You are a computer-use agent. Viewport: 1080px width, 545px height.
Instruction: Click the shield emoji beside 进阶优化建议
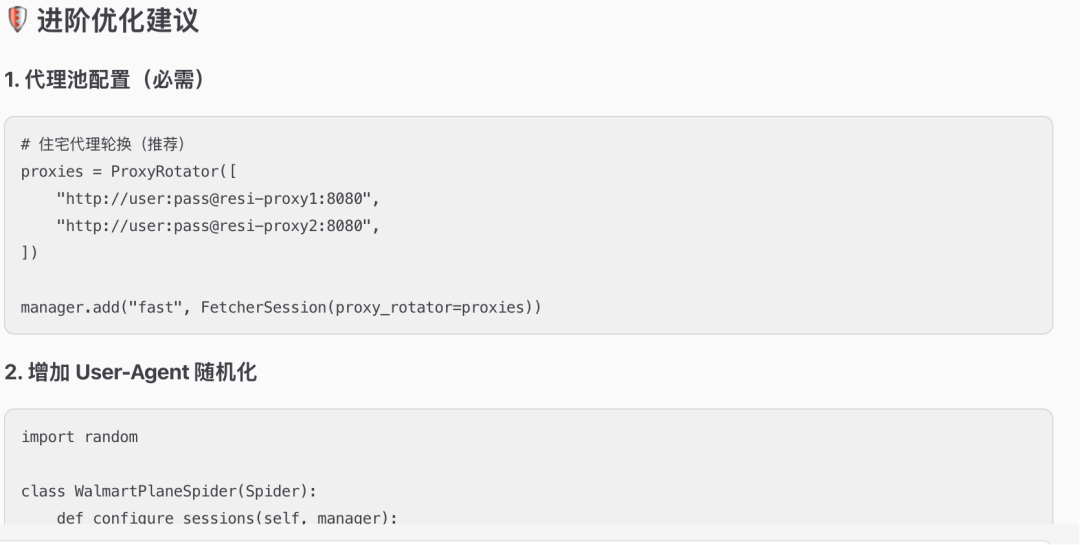click(17, 19)
